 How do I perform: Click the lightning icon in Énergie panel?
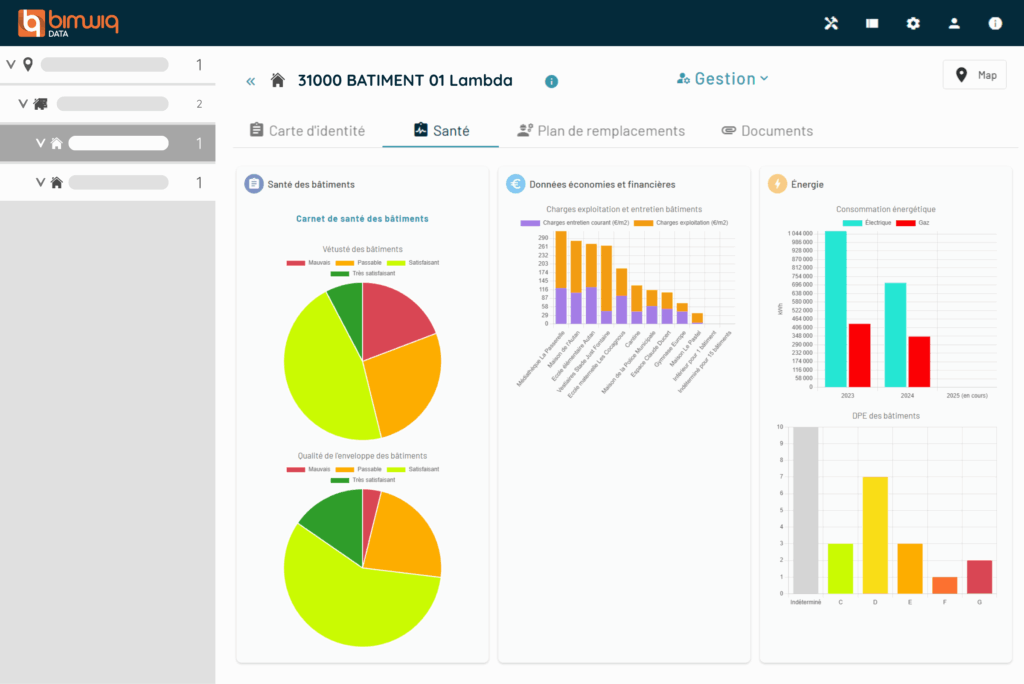pos(777,184)
